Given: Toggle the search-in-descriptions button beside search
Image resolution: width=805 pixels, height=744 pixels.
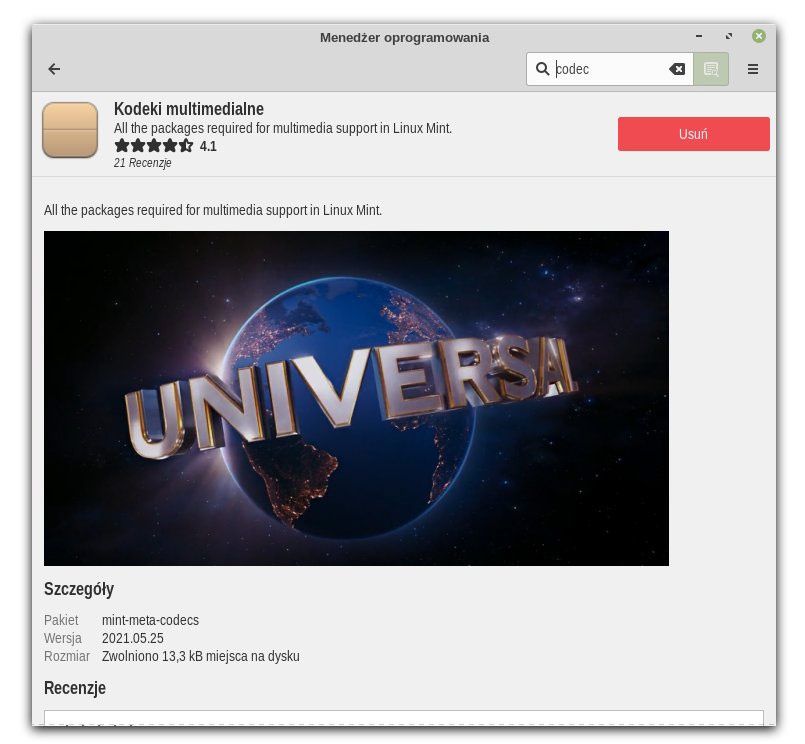Looking at the screenshot, I should click(x=711, y=69).
